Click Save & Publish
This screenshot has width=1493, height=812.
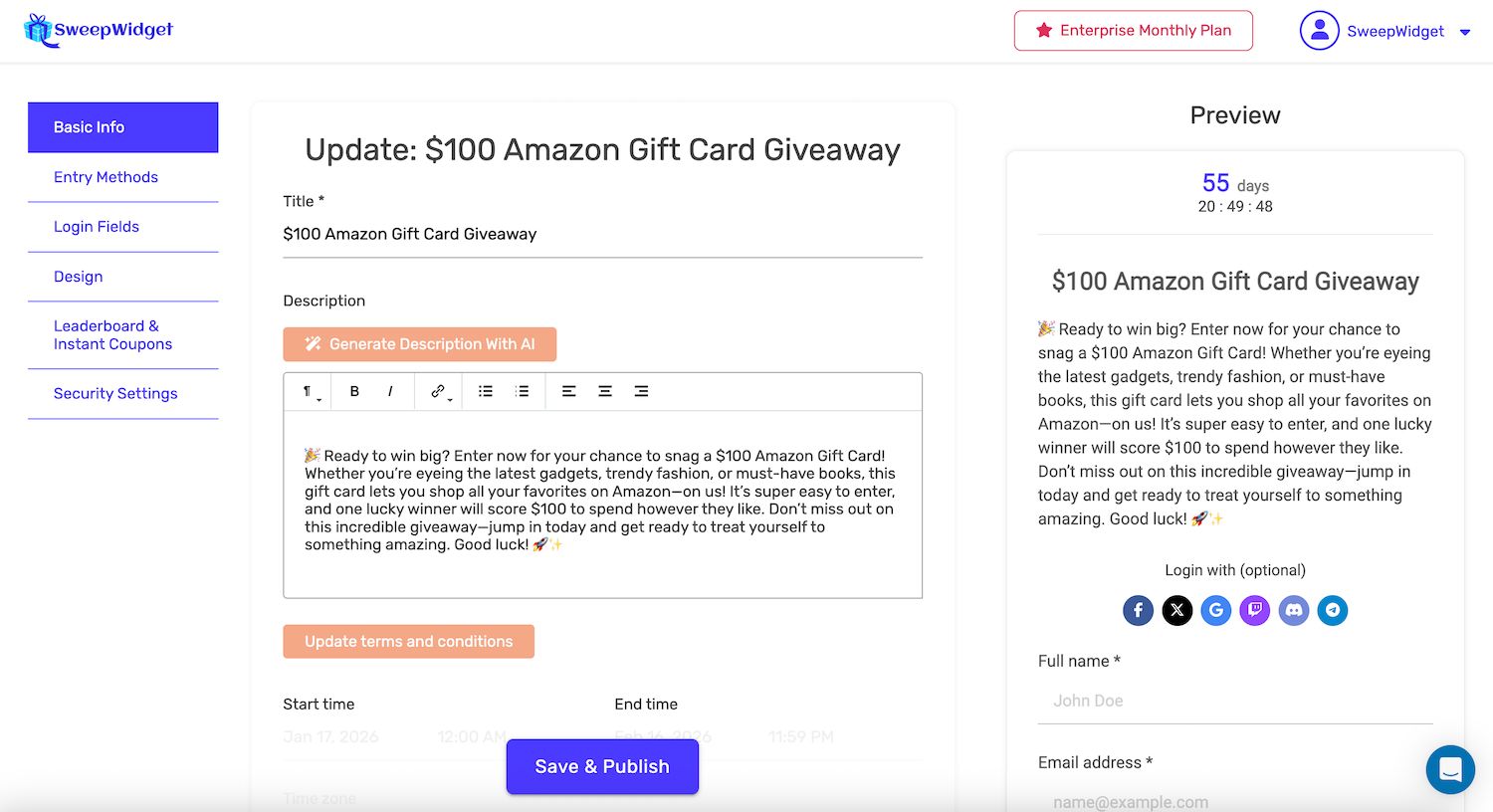click(x=601, y=766)
